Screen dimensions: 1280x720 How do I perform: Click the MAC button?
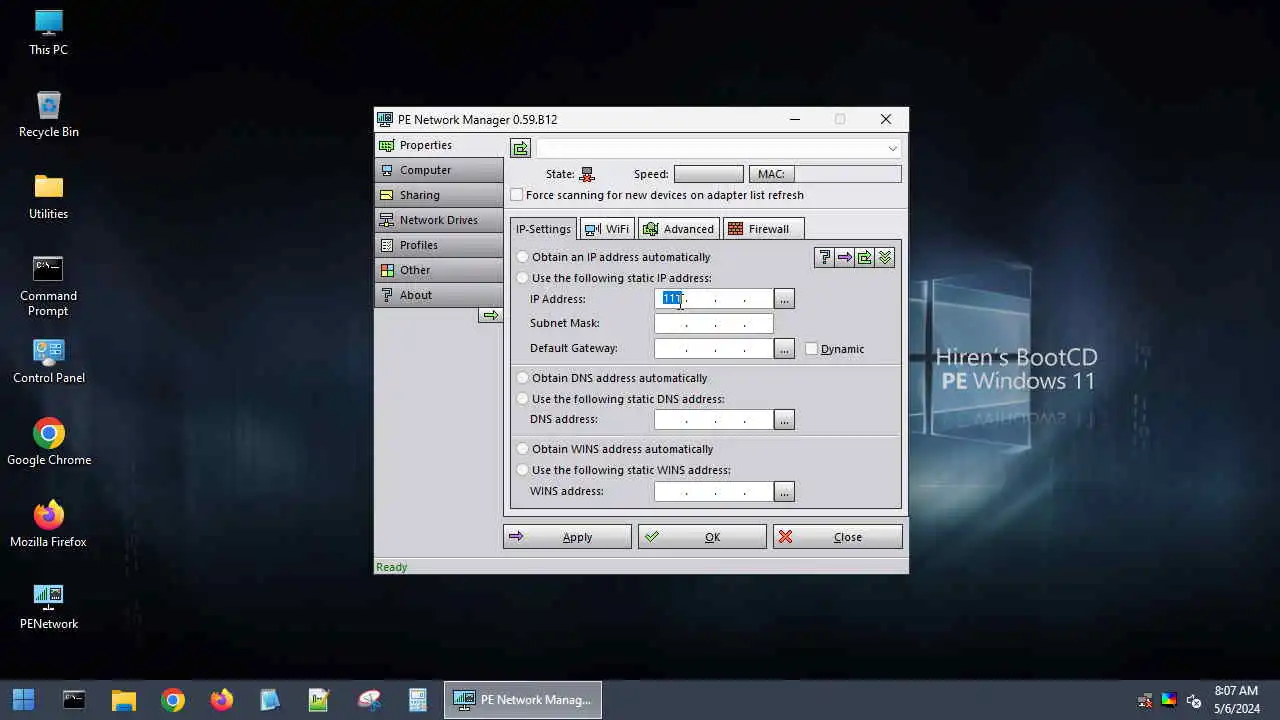pyautogui.click(x=771, y=174)
